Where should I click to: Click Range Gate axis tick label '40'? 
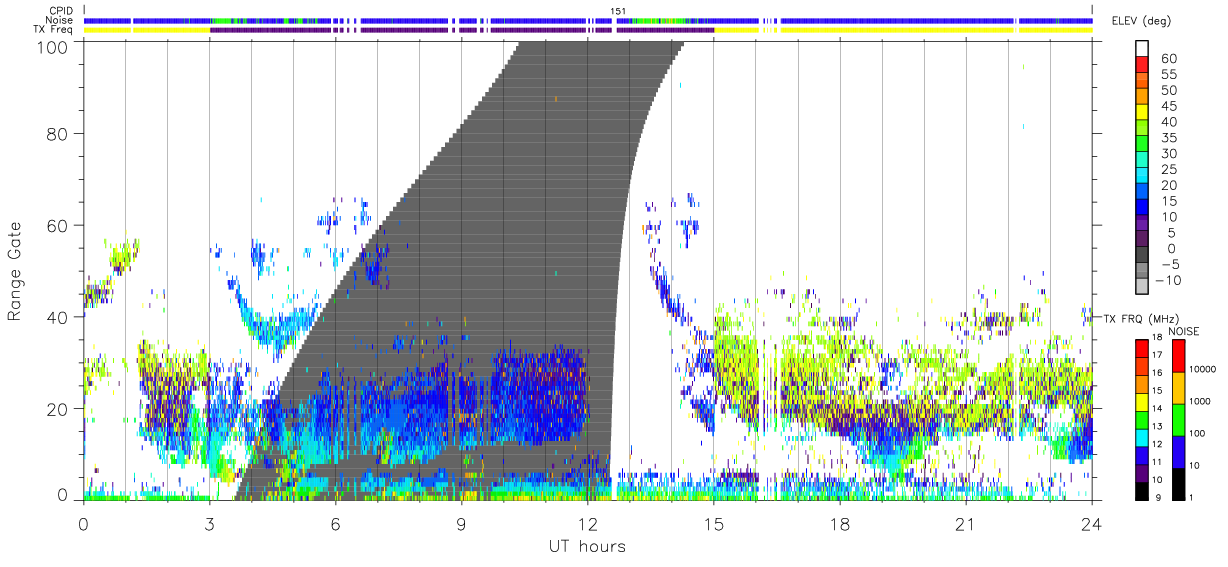point(58,317)
